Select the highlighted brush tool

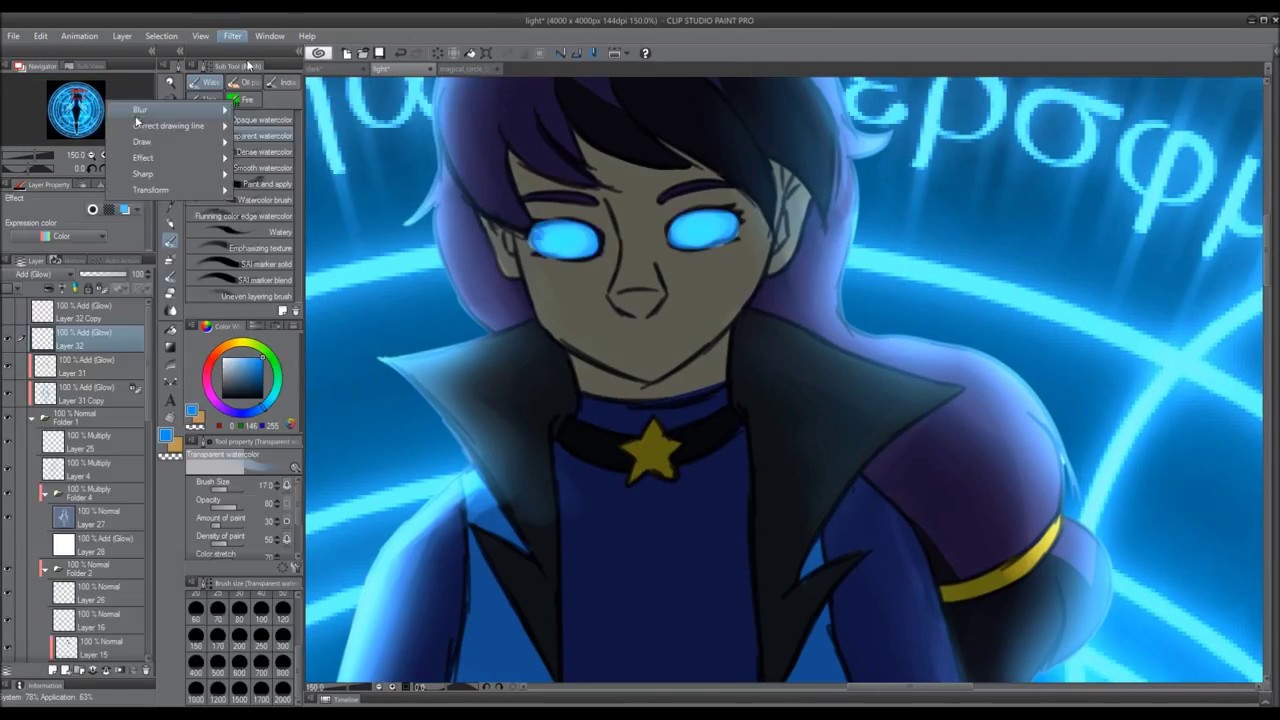[170, 241]
